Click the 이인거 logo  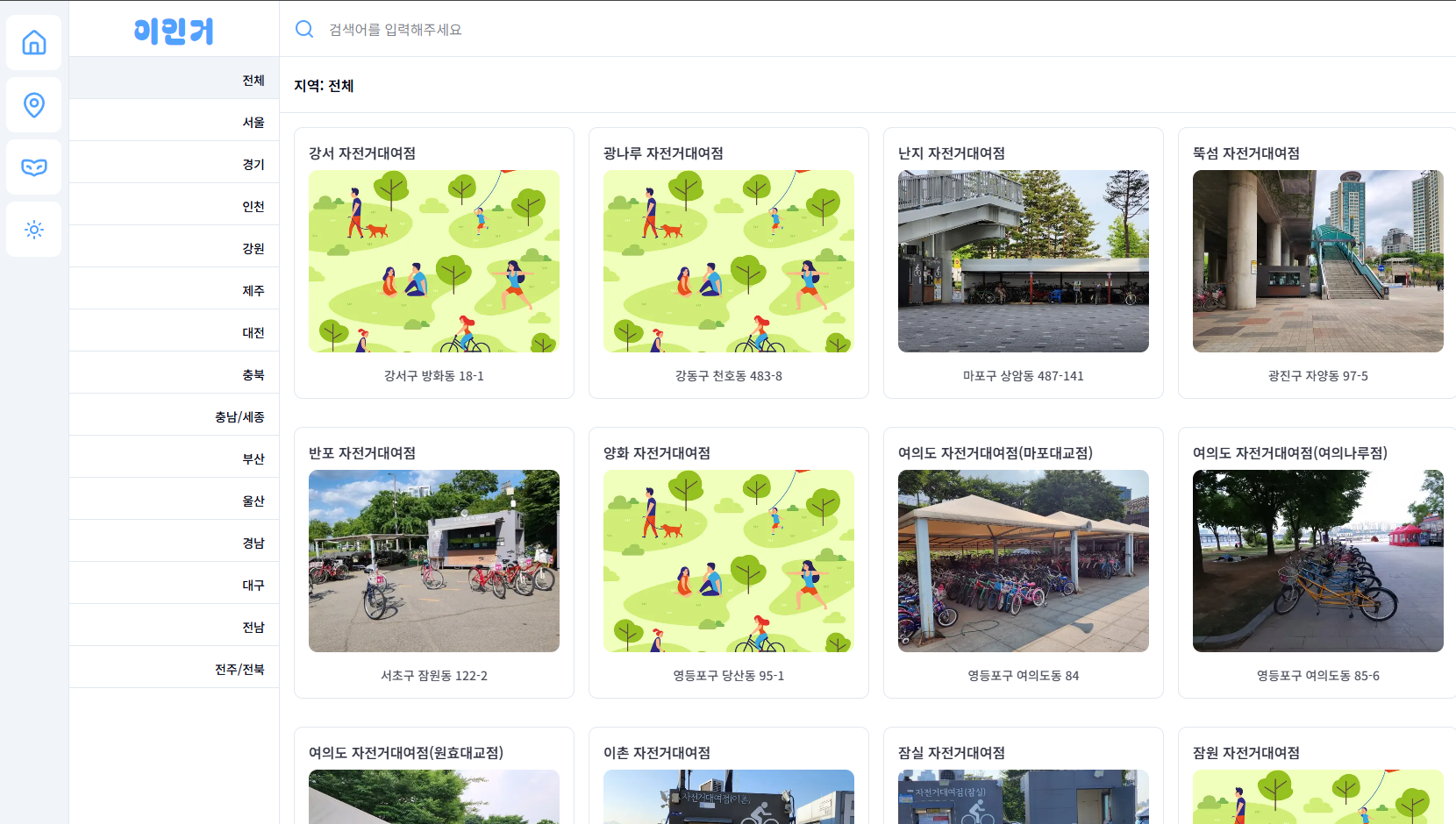[x=174, y=31]
